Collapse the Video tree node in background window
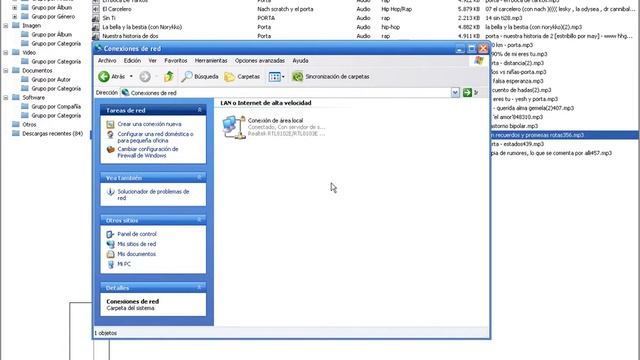The width and height of the screenshot is (640, 360). (x=6, y=53)
